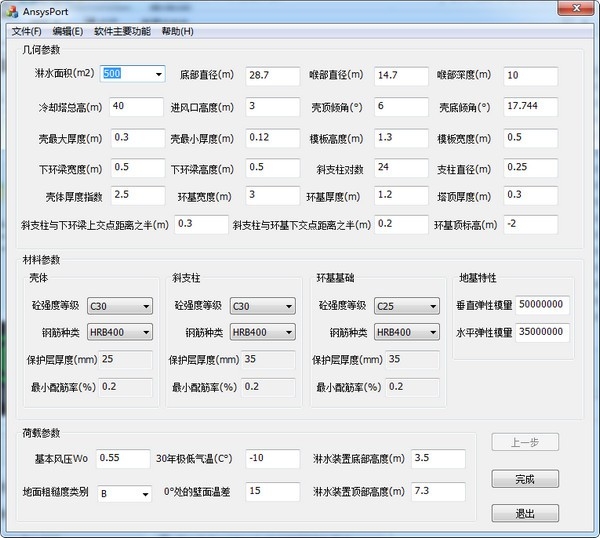Expand the 壳体 砼强度等级 C30 dropdown
Image resolution: width=600 pixels, height=538 pixels.
tap(120, 306)
